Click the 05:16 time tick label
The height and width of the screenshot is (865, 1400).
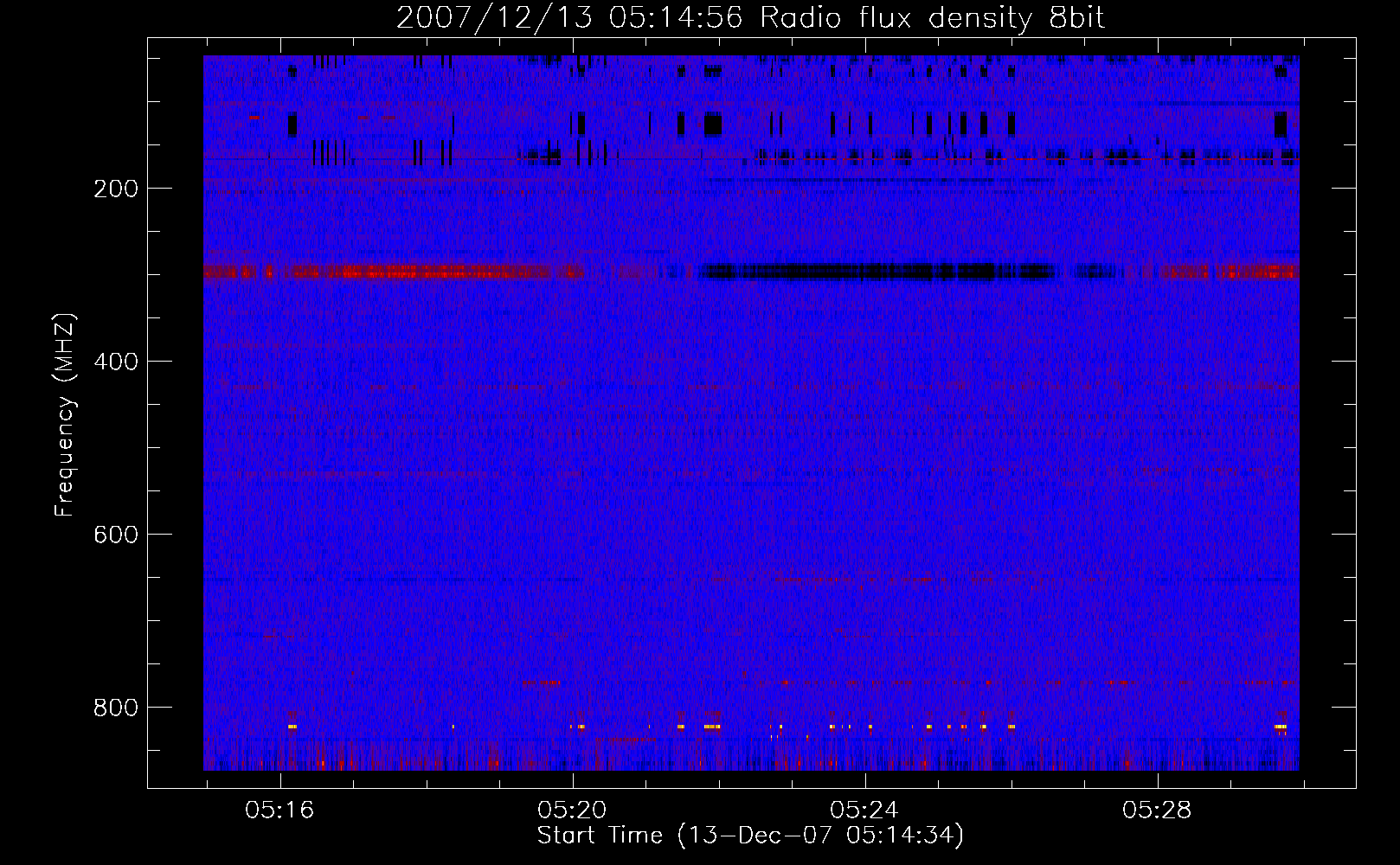(279, 811)
